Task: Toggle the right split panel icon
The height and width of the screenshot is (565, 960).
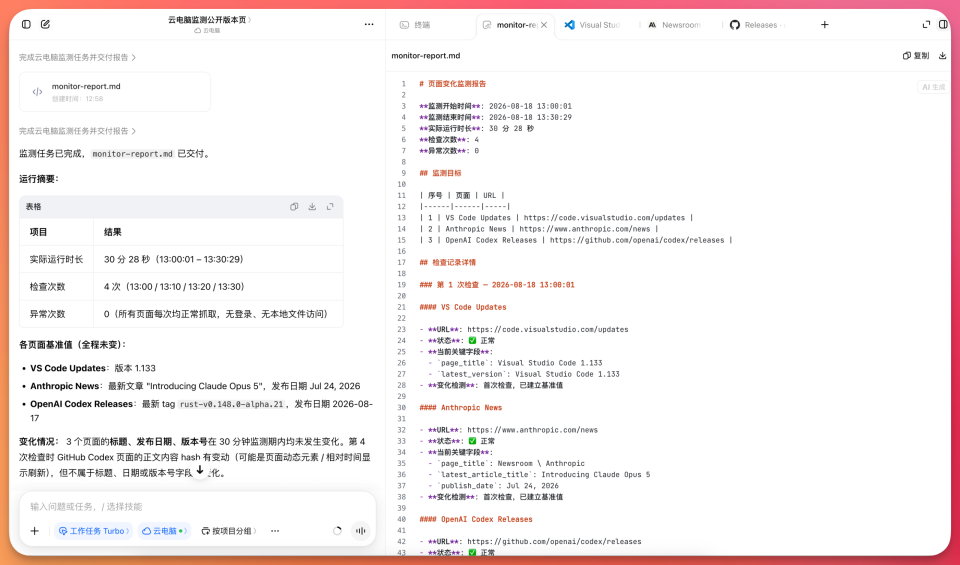Action: (x=943, y=24)
